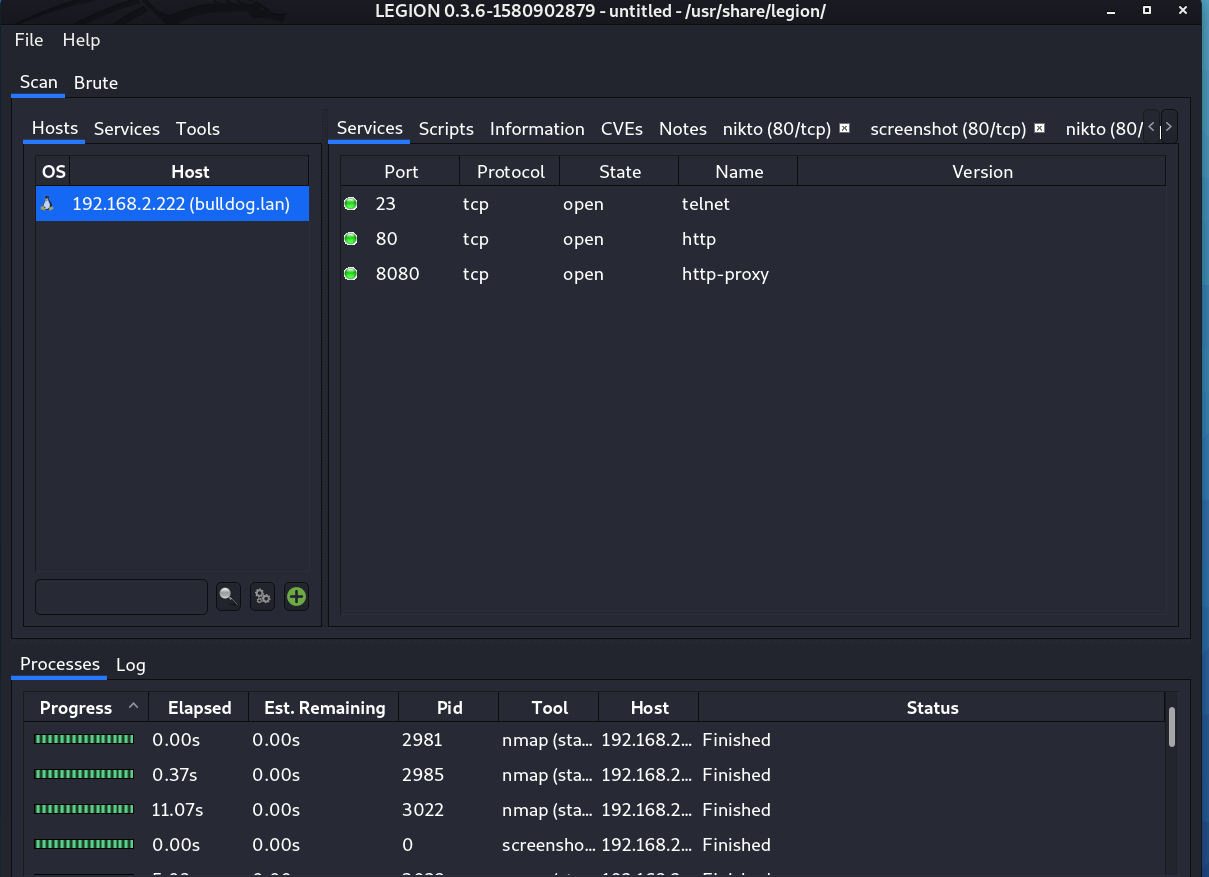Sort processes by Progress column header
Image resolution: width=1209 pixels, height=877 pixels.
point(76,708)
